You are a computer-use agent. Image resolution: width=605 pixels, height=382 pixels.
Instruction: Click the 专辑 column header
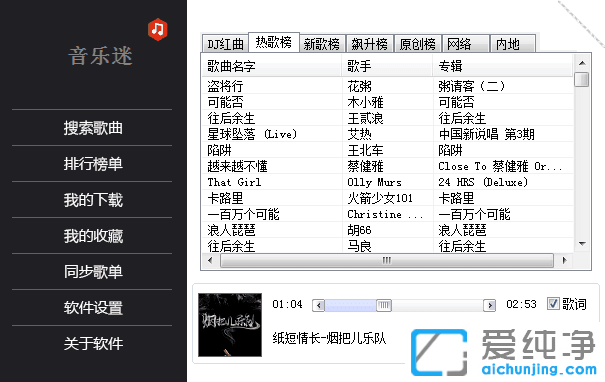[502, 66]
